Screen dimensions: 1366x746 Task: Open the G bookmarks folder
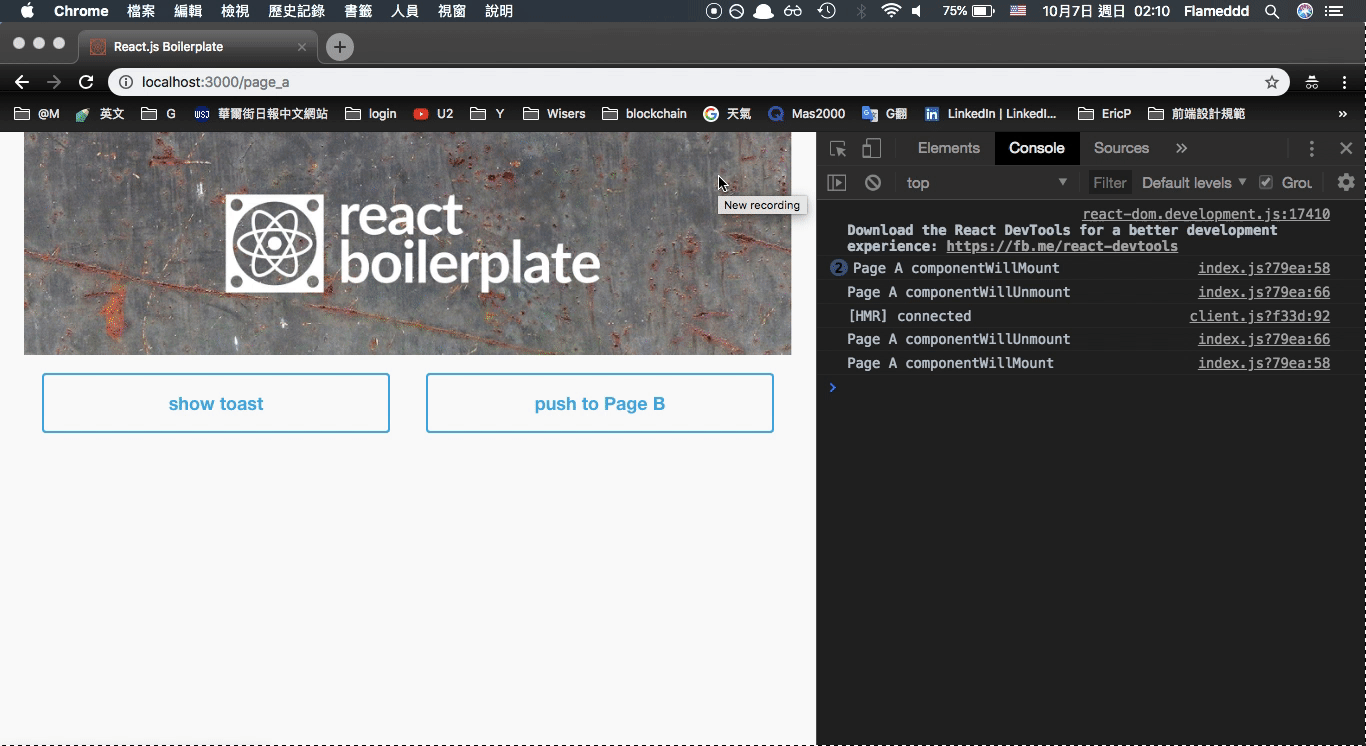click(x=159, y=114)
